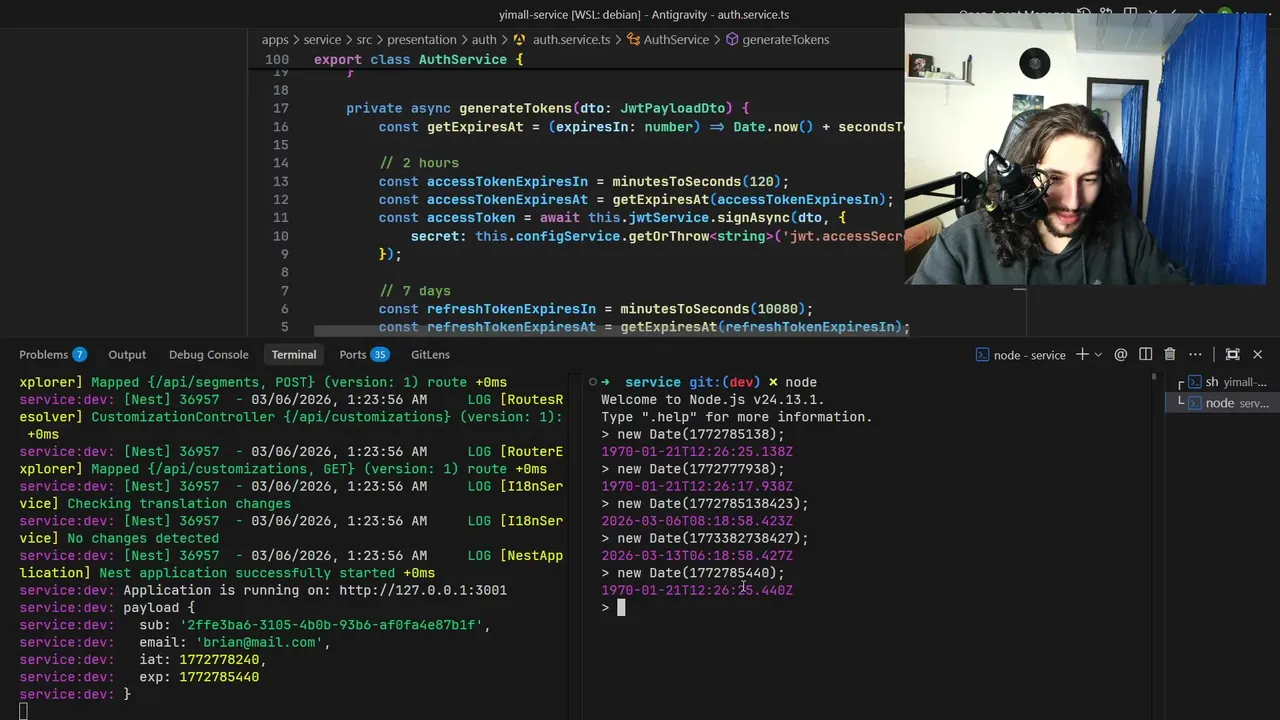Click the AuthService class breadcrumb

click(x=667, y=40)
